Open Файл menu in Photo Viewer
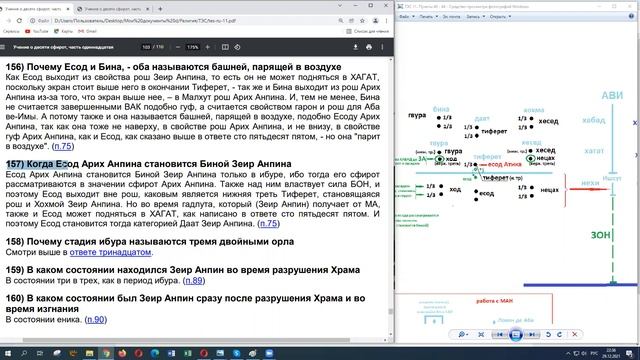 pyautogui.click(x=407, y=17)
